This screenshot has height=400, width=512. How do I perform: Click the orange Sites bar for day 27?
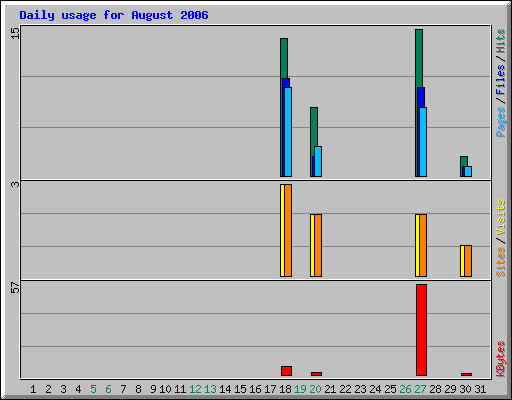(x=423, y=245)
